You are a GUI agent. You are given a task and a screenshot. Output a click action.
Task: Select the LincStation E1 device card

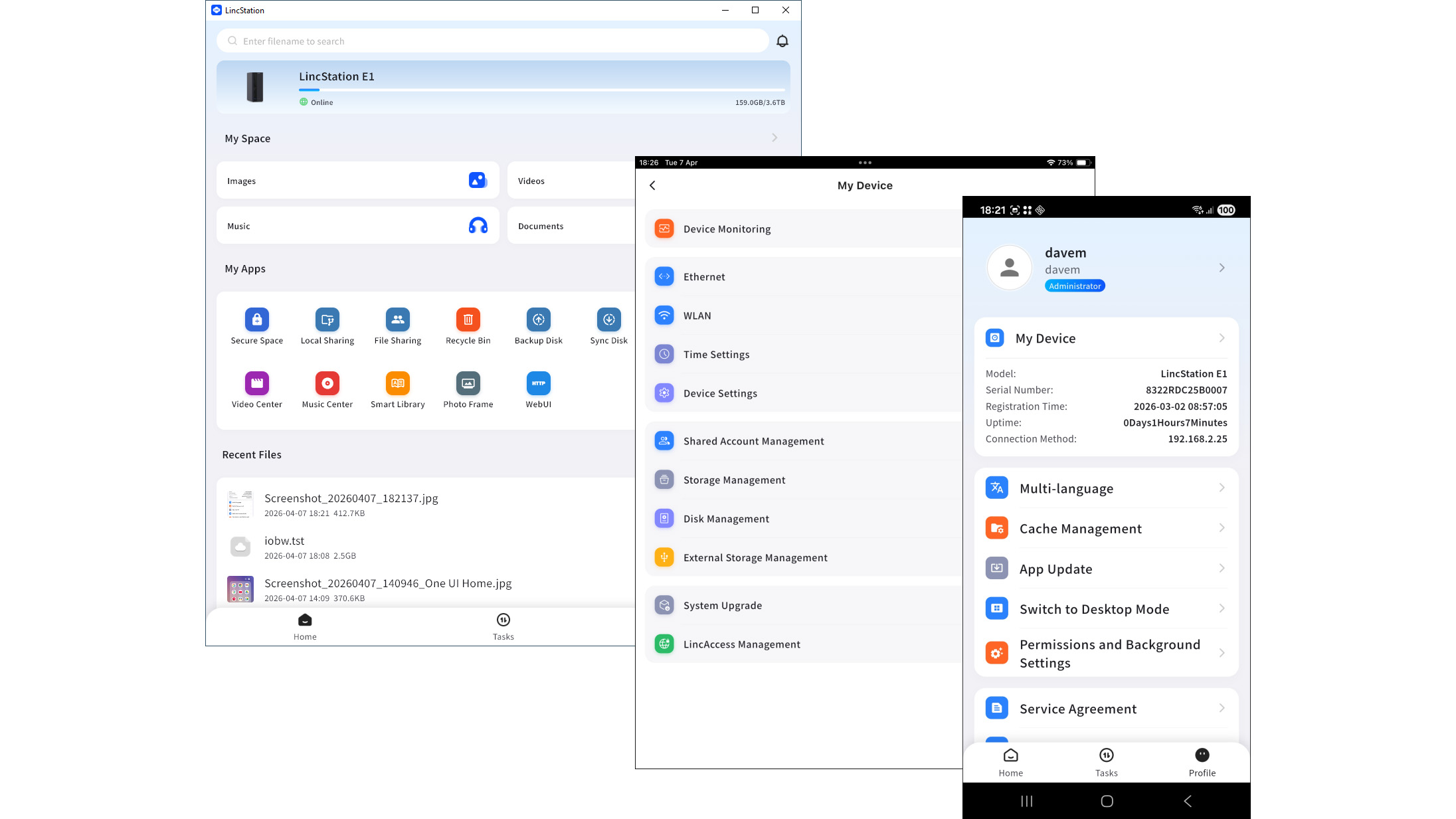pos(503,87)
